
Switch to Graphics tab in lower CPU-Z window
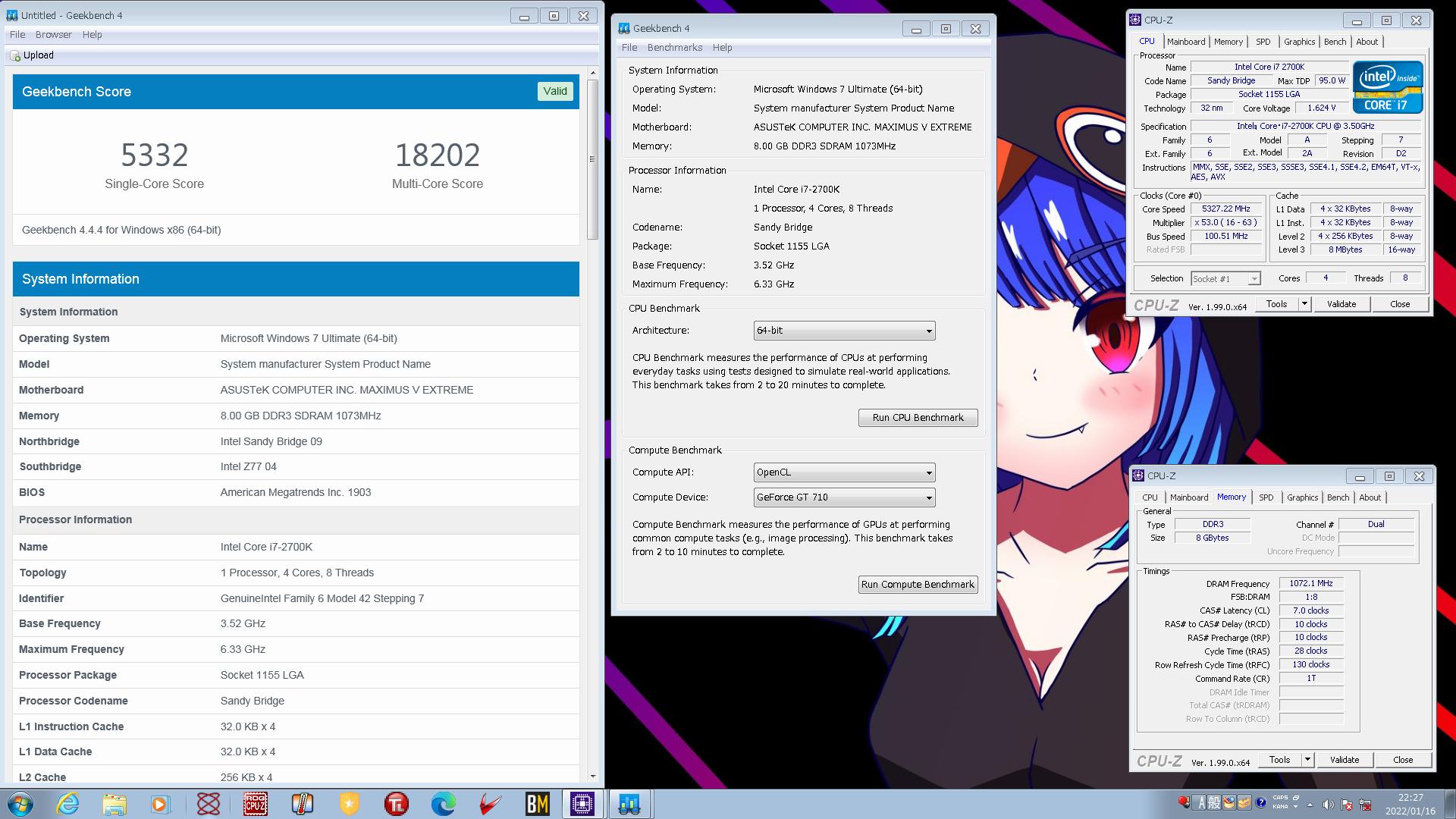(x=1302, y=497)
